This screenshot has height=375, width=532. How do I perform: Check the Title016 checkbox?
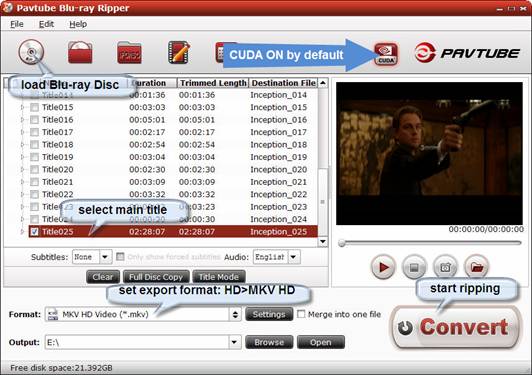coord(34,120)
